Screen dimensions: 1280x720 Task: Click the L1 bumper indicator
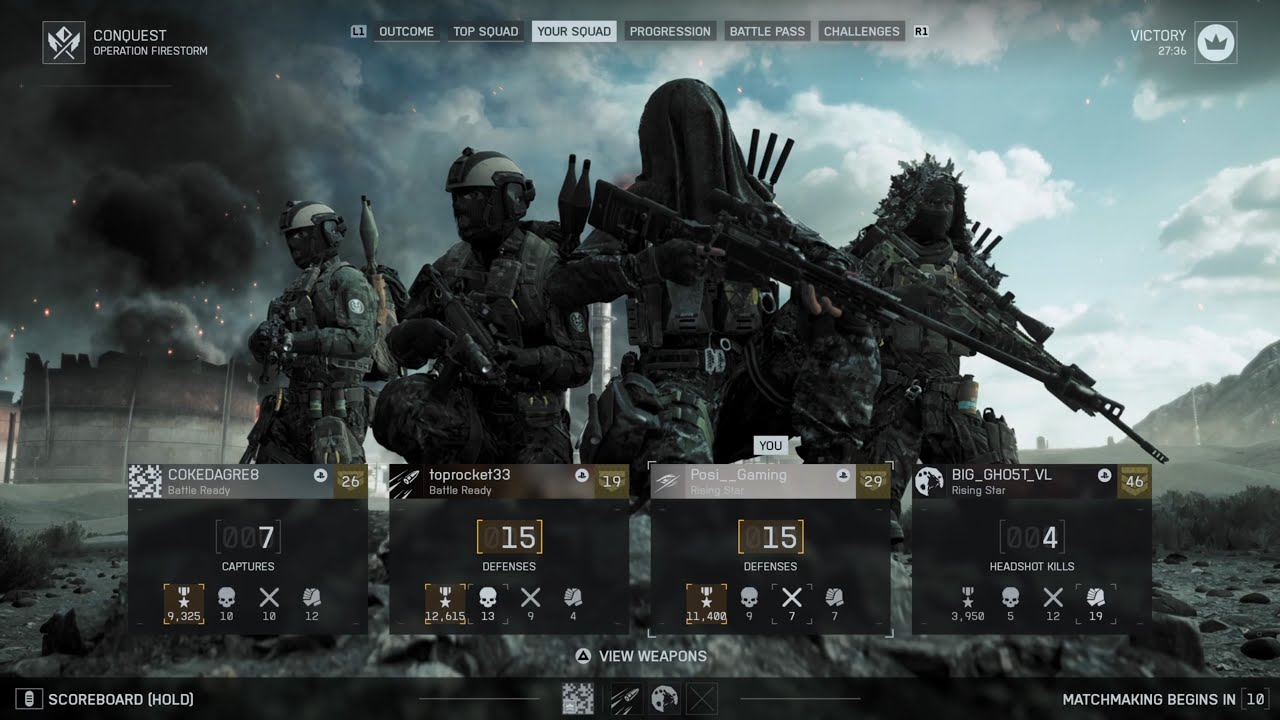tap(359, 31)
